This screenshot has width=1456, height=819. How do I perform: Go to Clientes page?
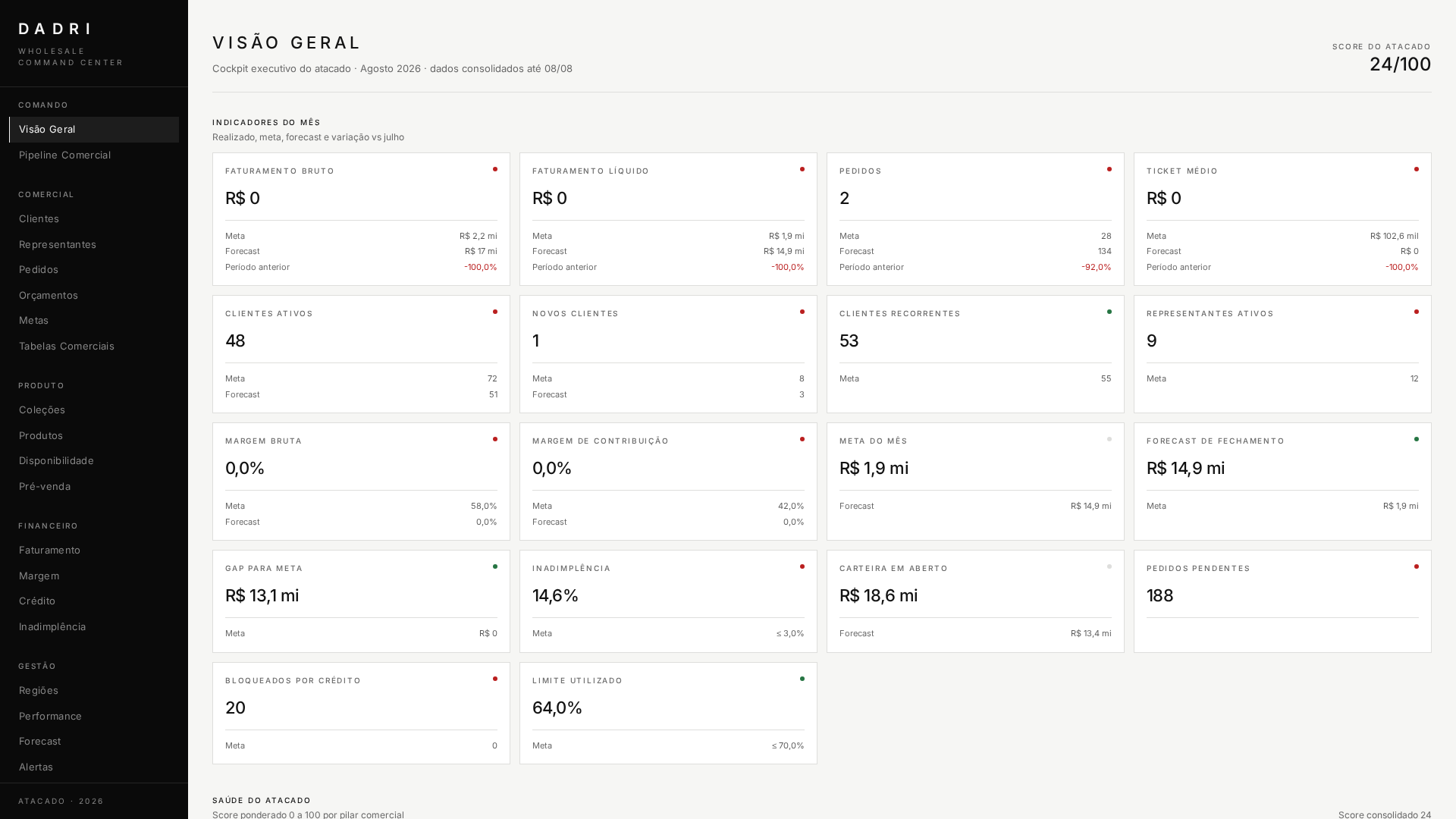tap(94, 218)
